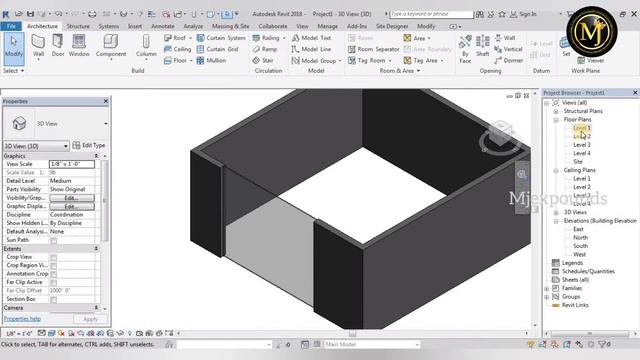
Task: Select the Model Line tool
Action: pos(311,49)
